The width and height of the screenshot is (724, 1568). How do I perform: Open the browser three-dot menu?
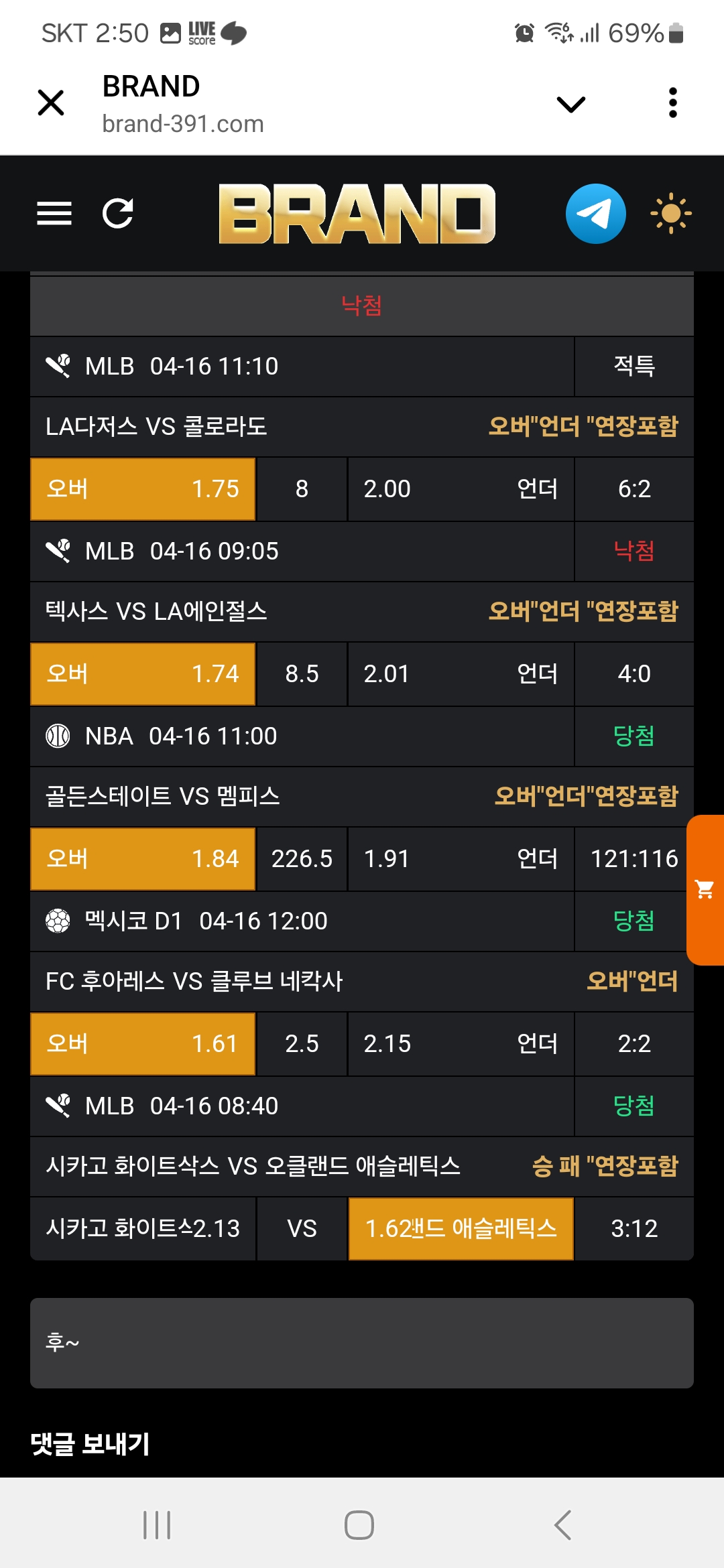pyautogui.click(x=673, y=103)
